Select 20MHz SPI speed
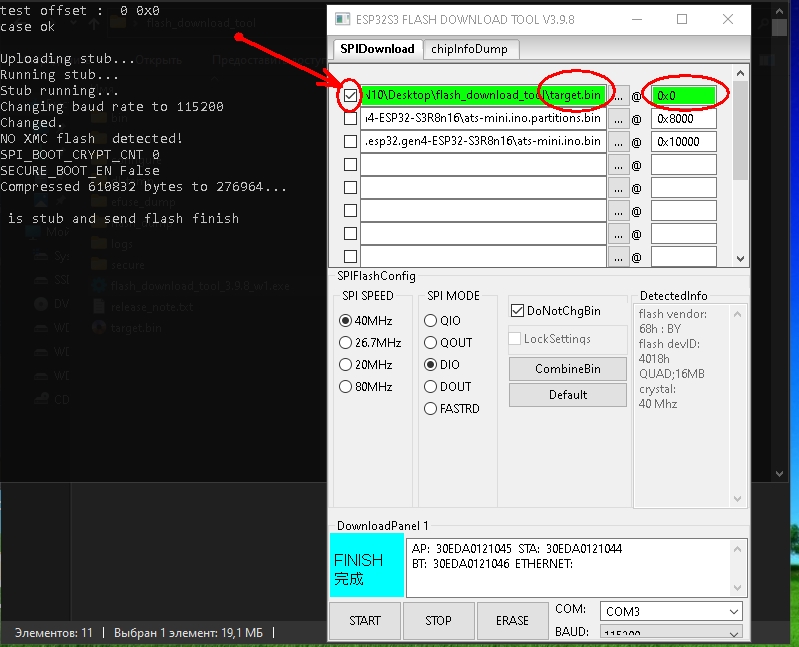This screenshot has width=799, height=647. 366,365
